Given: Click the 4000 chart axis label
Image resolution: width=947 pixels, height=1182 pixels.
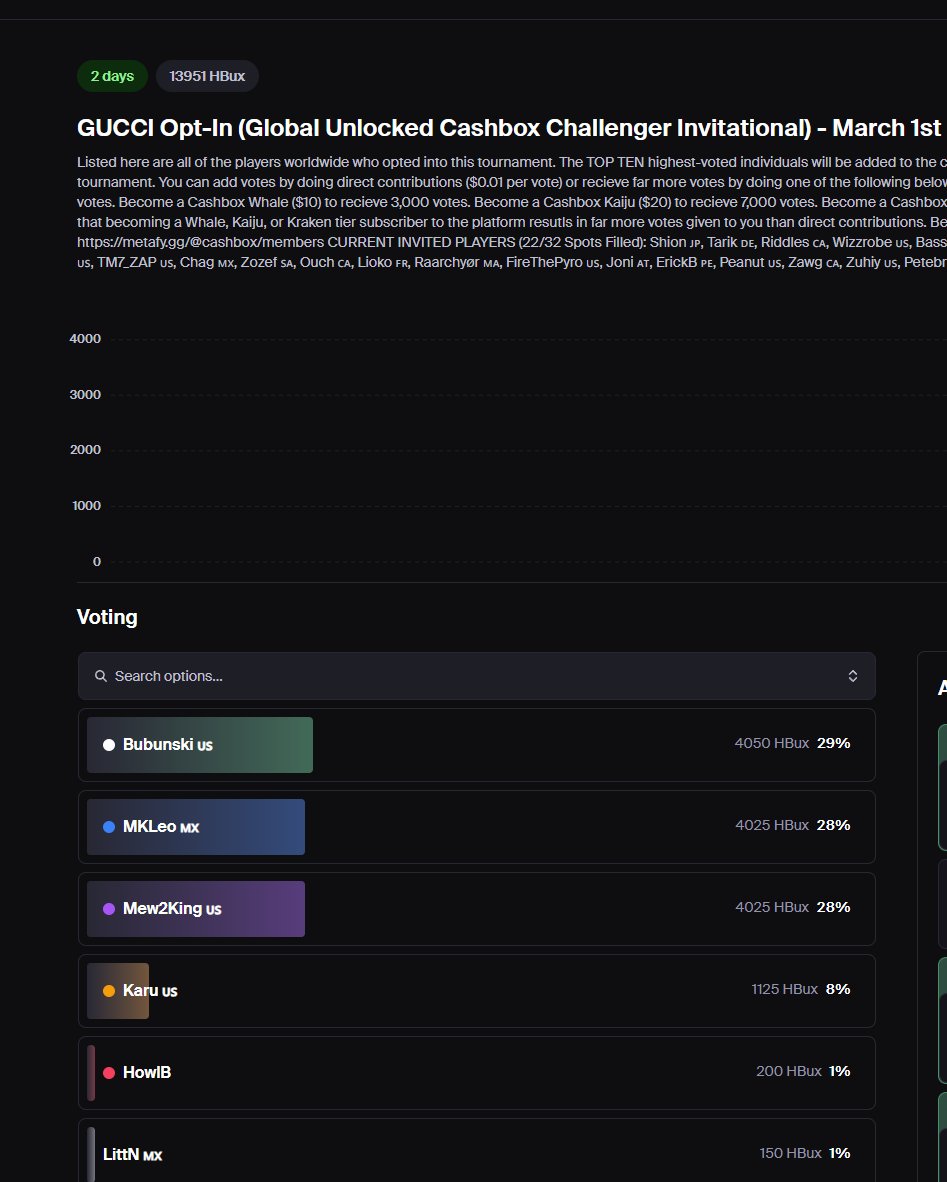Looking at the screenshot, I should tap(85, 339).
